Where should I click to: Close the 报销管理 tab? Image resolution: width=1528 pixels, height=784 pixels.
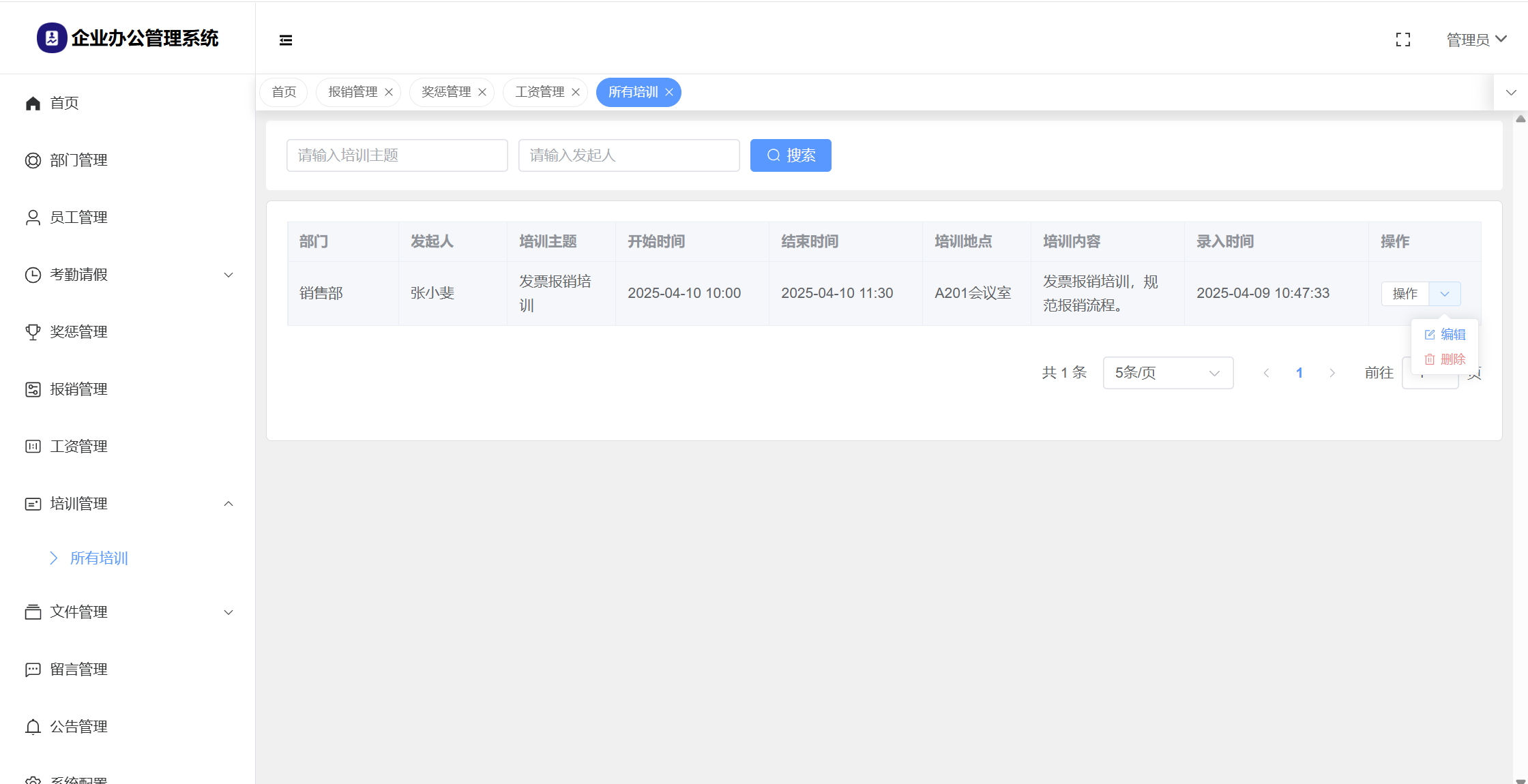click(x=389, y=92)
